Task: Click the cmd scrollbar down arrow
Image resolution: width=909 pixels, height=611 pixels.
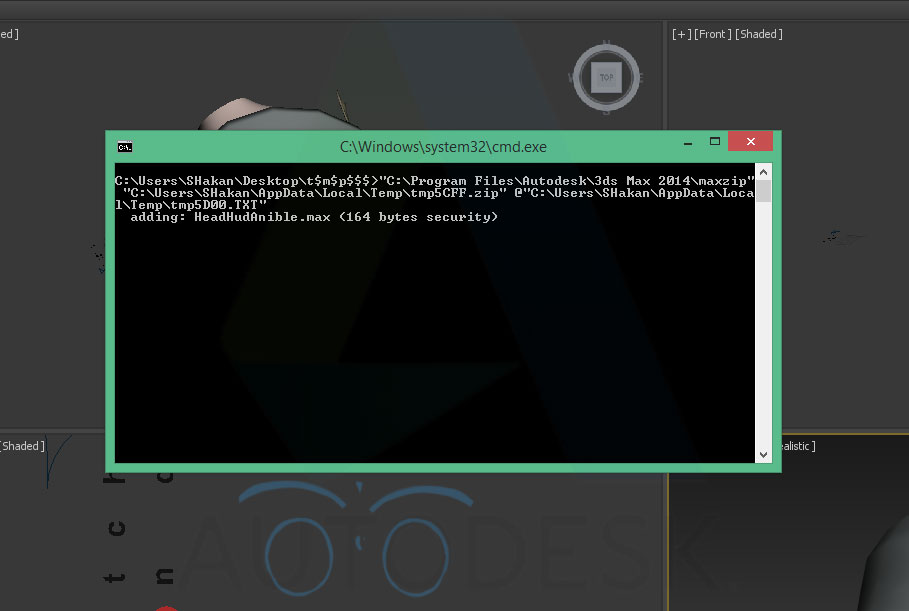Action: (763, 454)
